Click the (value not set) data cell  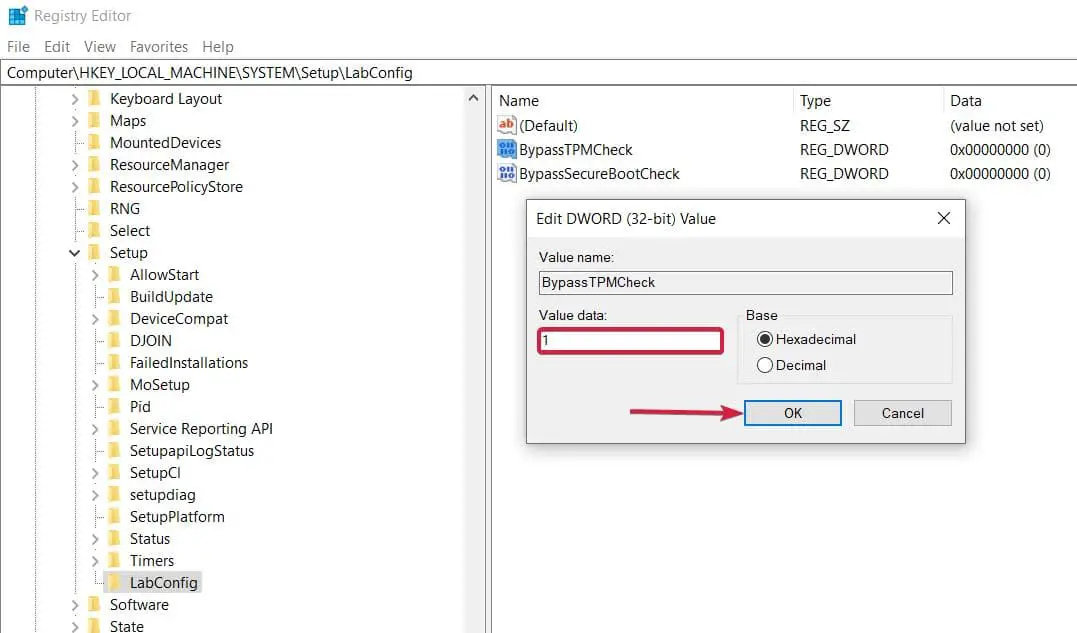pos(997,126)
